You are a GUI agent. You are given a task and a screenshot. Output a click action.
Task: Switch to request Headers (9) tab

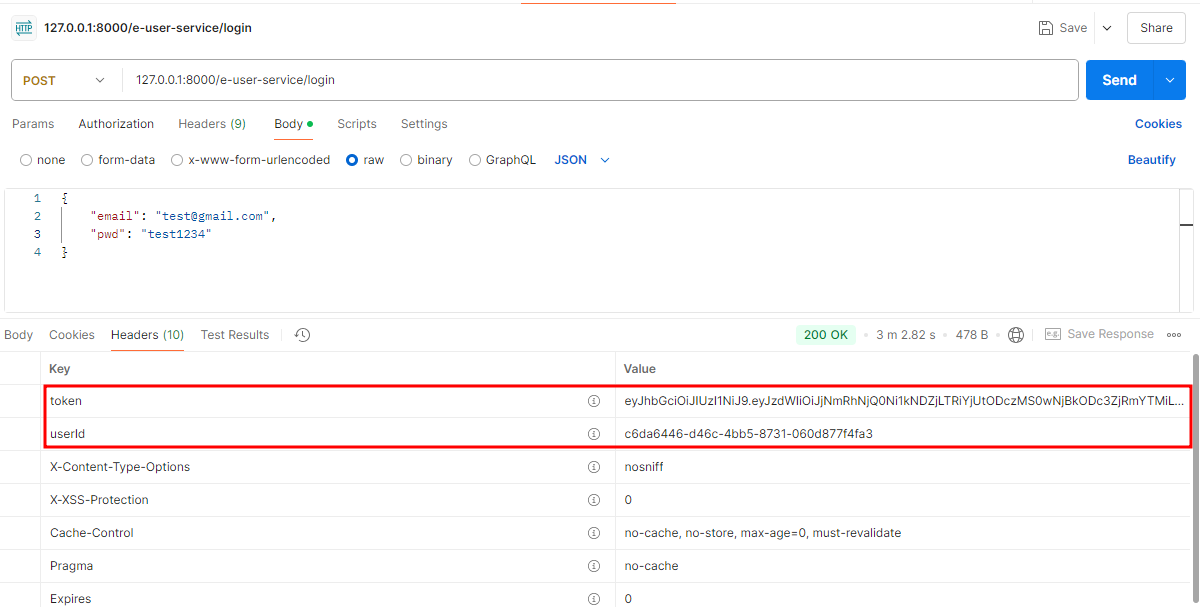(x=212, y=124)
